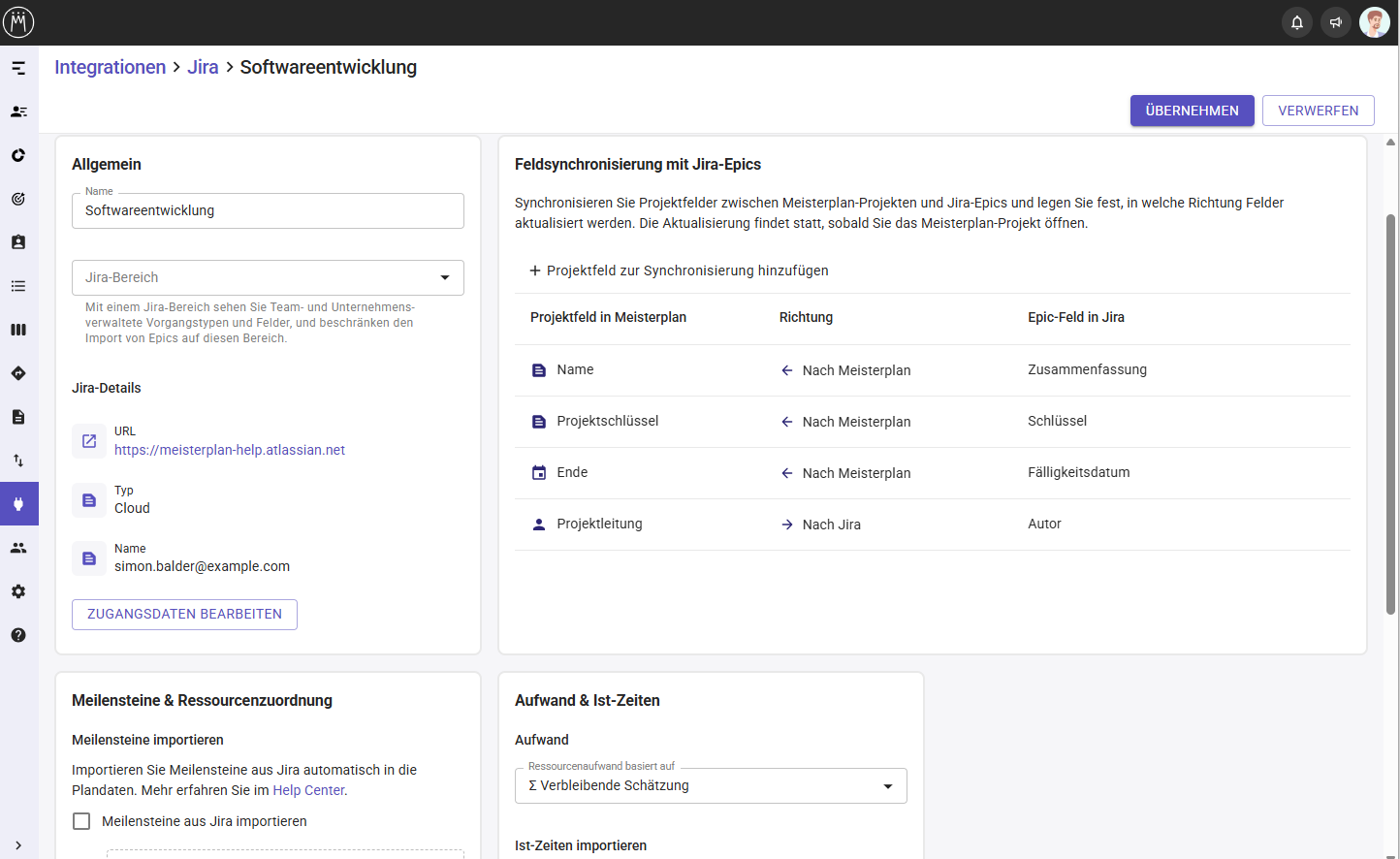The image size is (1400, 859).
Task: Click the Epic-Feld in Jira column header
Action: pos(1076,317)
